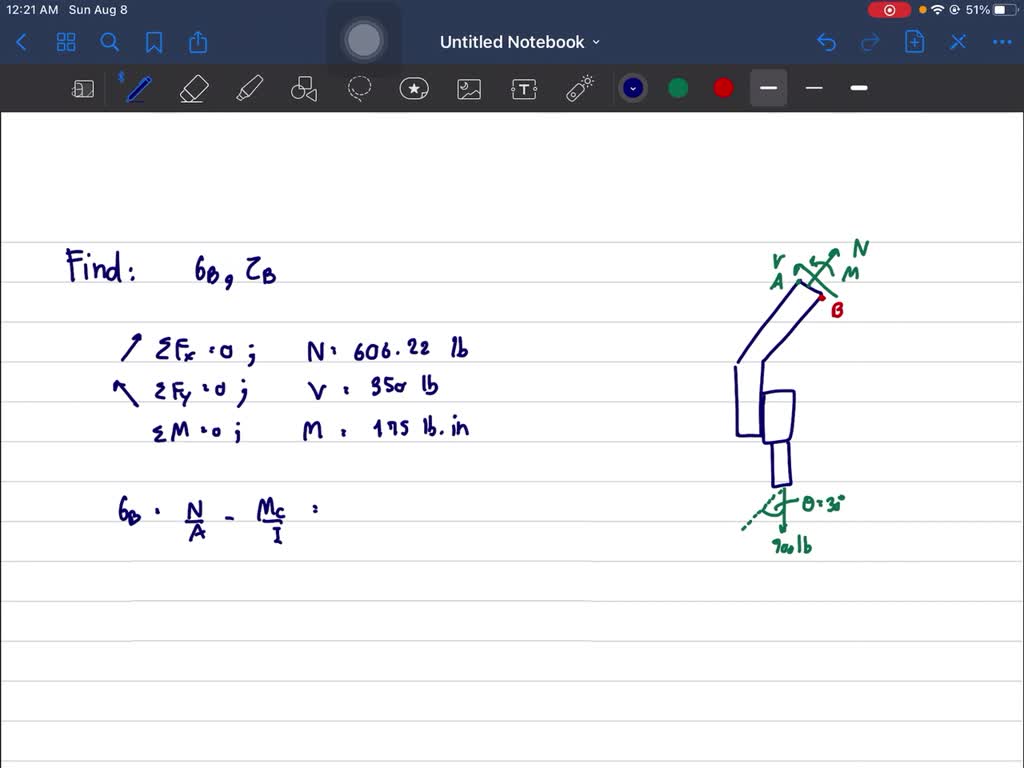Select the Image insert tool

pyautogui.click(x=468, y=89)
